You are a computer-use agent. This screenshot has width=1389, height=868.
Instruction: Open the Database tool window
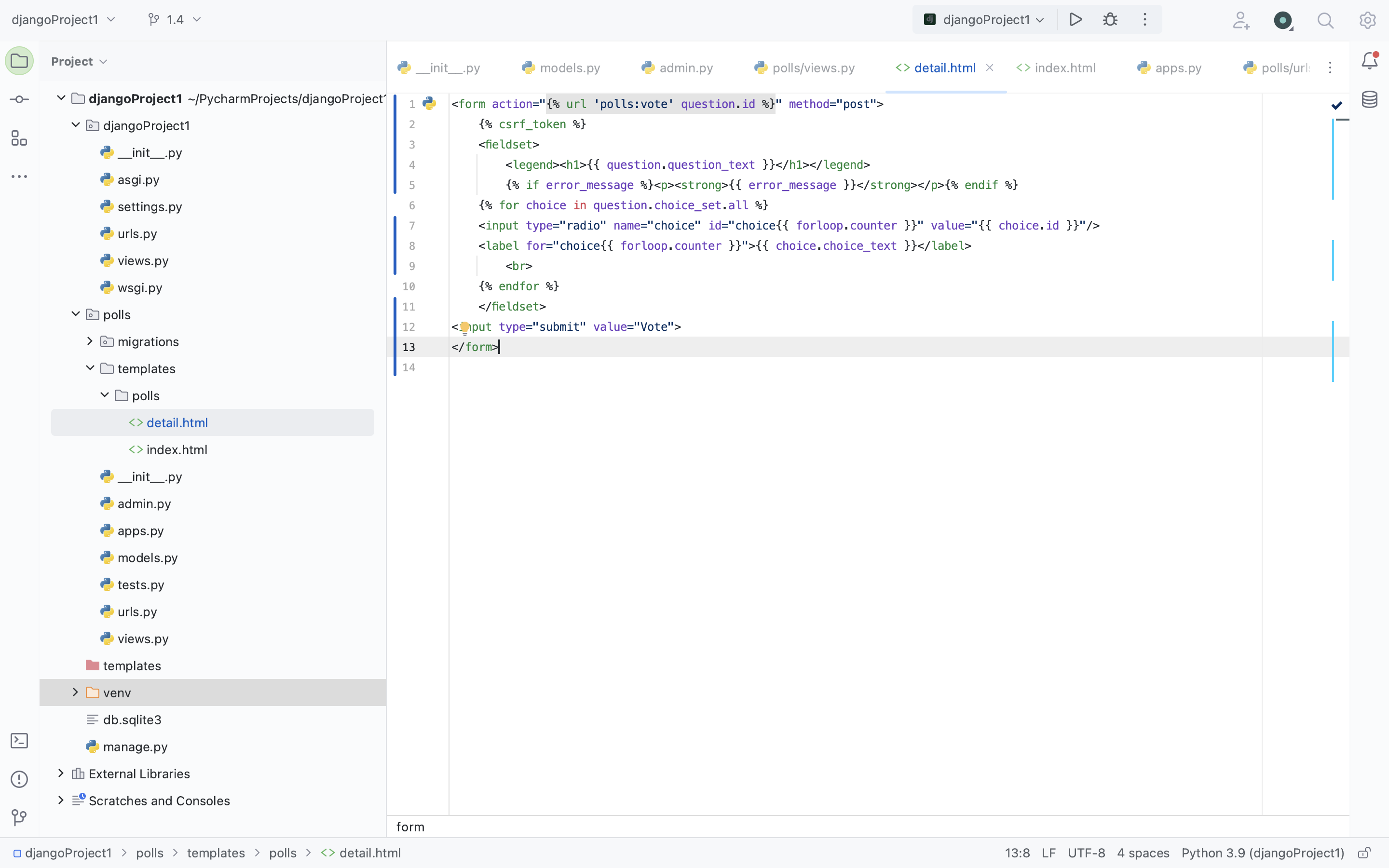click(1370, 99)
